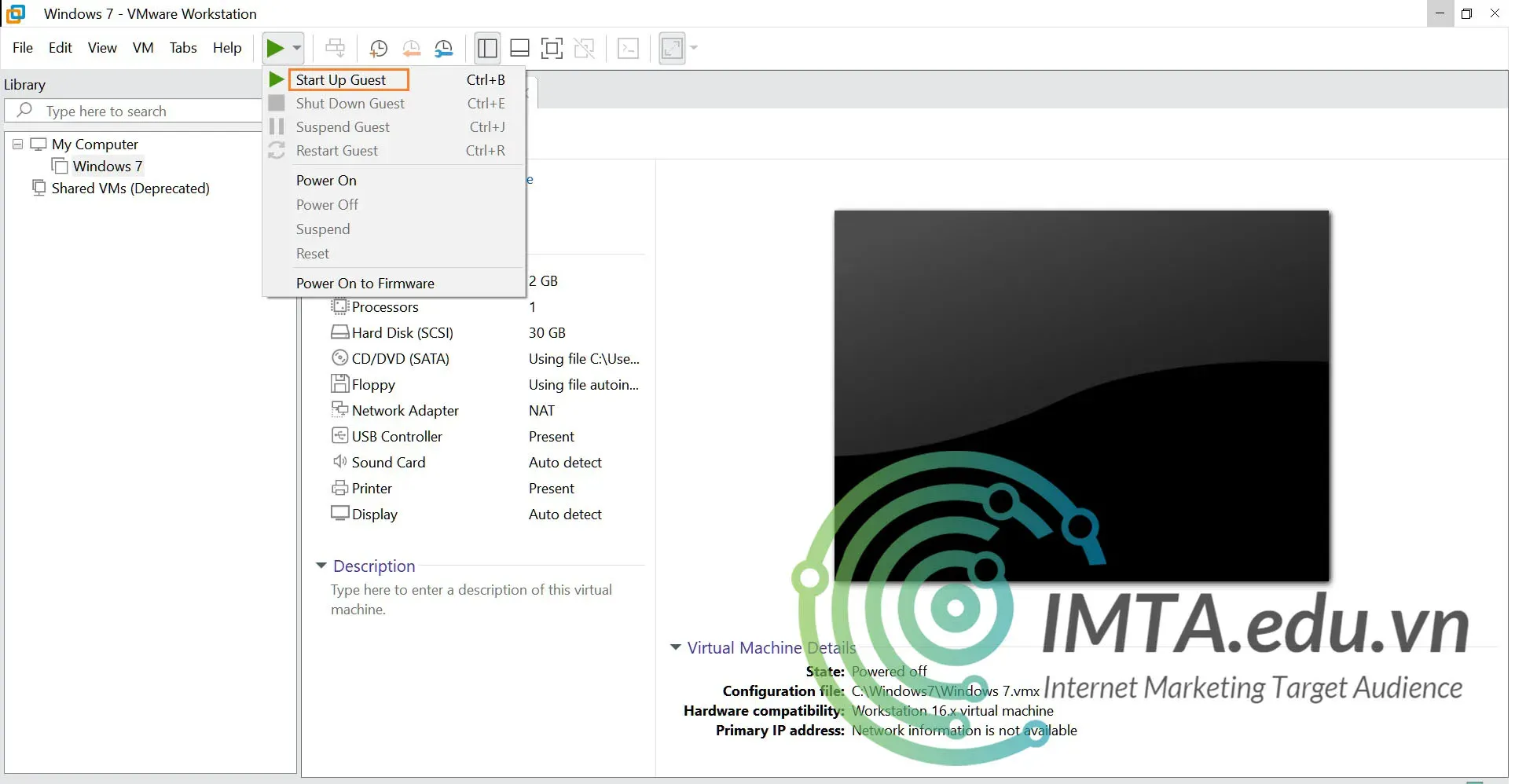Viewport: 1515px width, 784px height.
Task: Click the green Power On play icon
Action: 274,49
